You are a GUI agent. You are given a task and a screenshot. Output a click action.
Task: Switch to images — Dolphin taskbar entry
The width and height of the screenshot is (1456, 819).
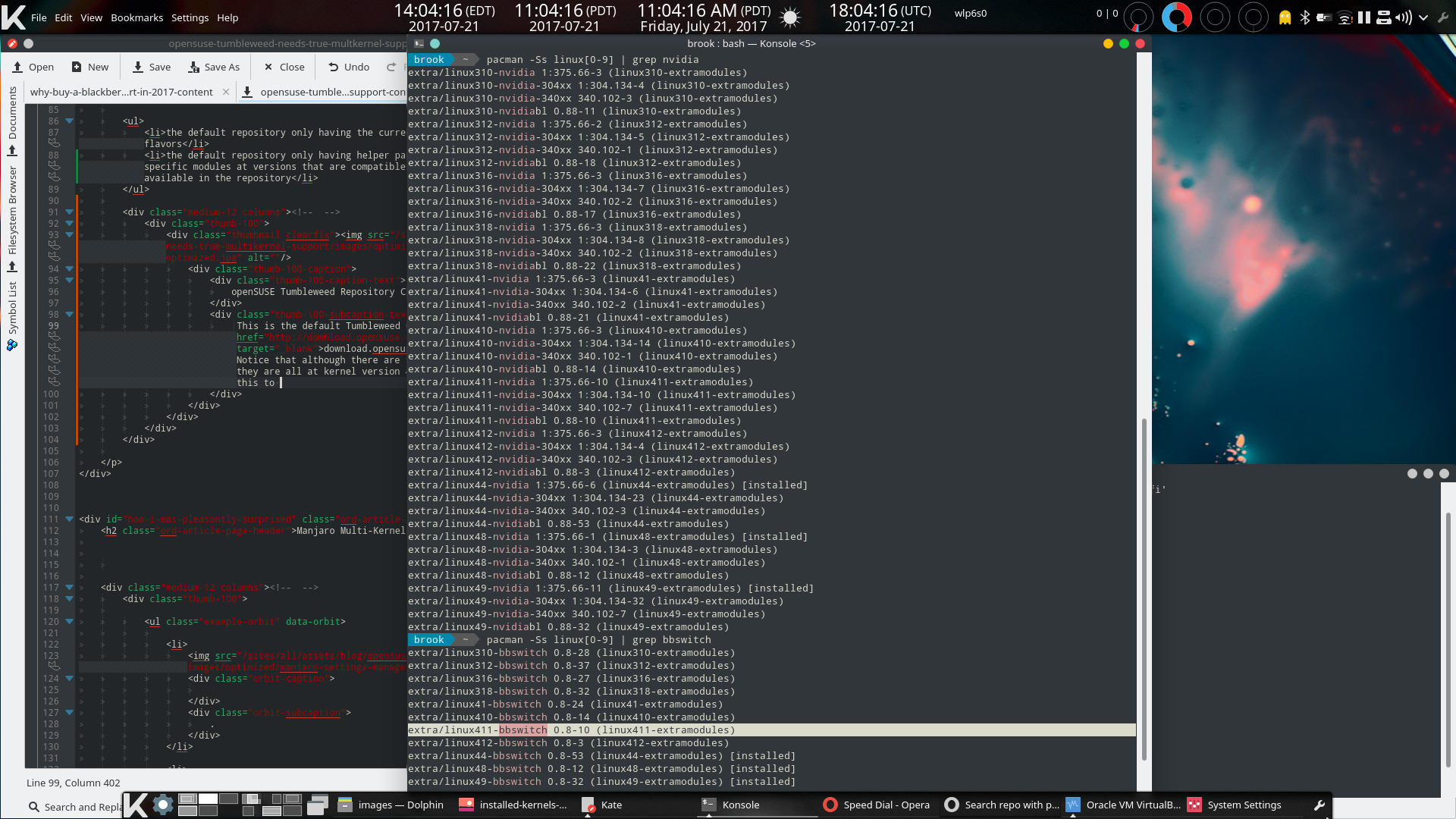(x=391, y=805)
